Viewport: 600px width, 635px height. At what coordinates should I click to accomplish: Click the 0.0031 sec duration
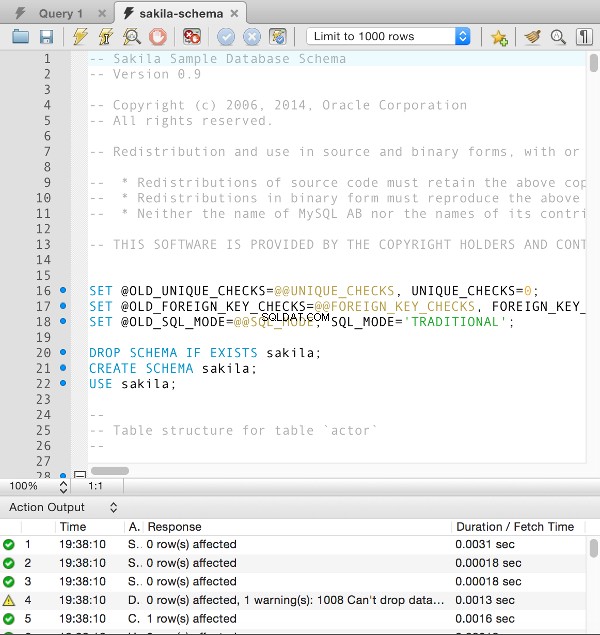pyautogui.click(x=485, y=544)
